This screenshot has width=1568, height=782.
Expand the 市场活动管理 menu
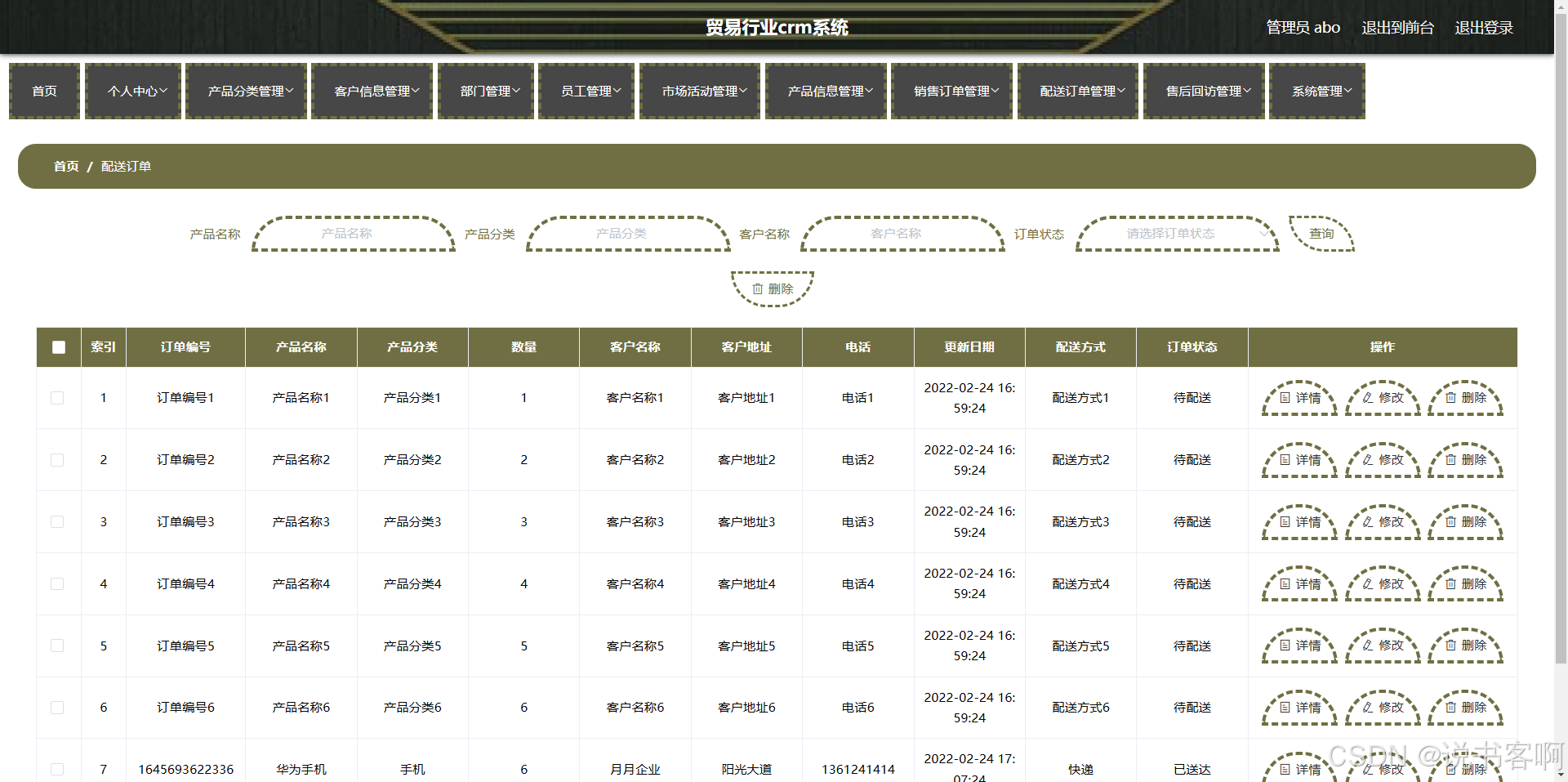(x=700, y=92)
